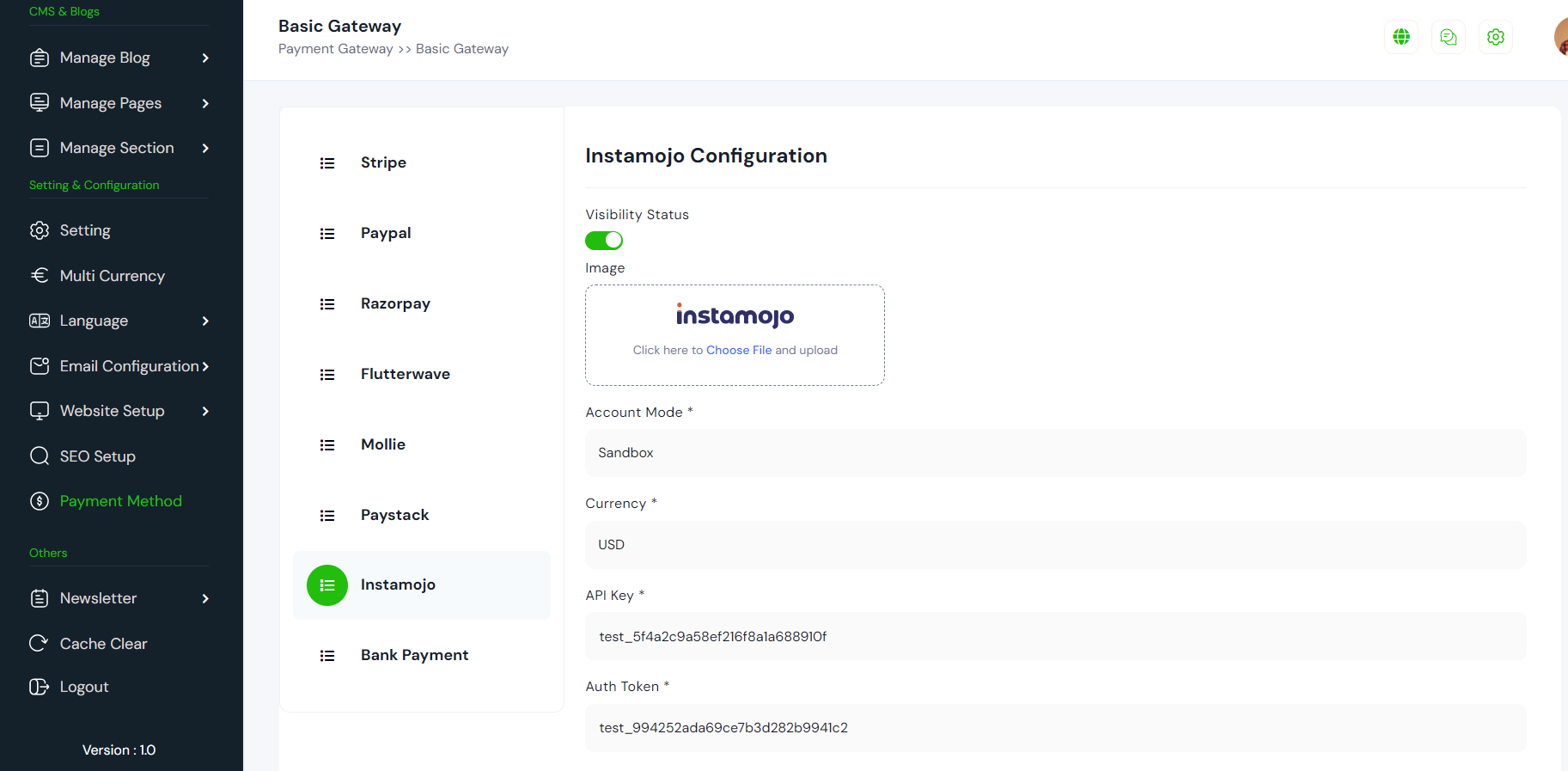The height and width of the screenshot is (771, 1568).
Task: Select the Razorpay gateway tab
Action: tap(395, 303)
